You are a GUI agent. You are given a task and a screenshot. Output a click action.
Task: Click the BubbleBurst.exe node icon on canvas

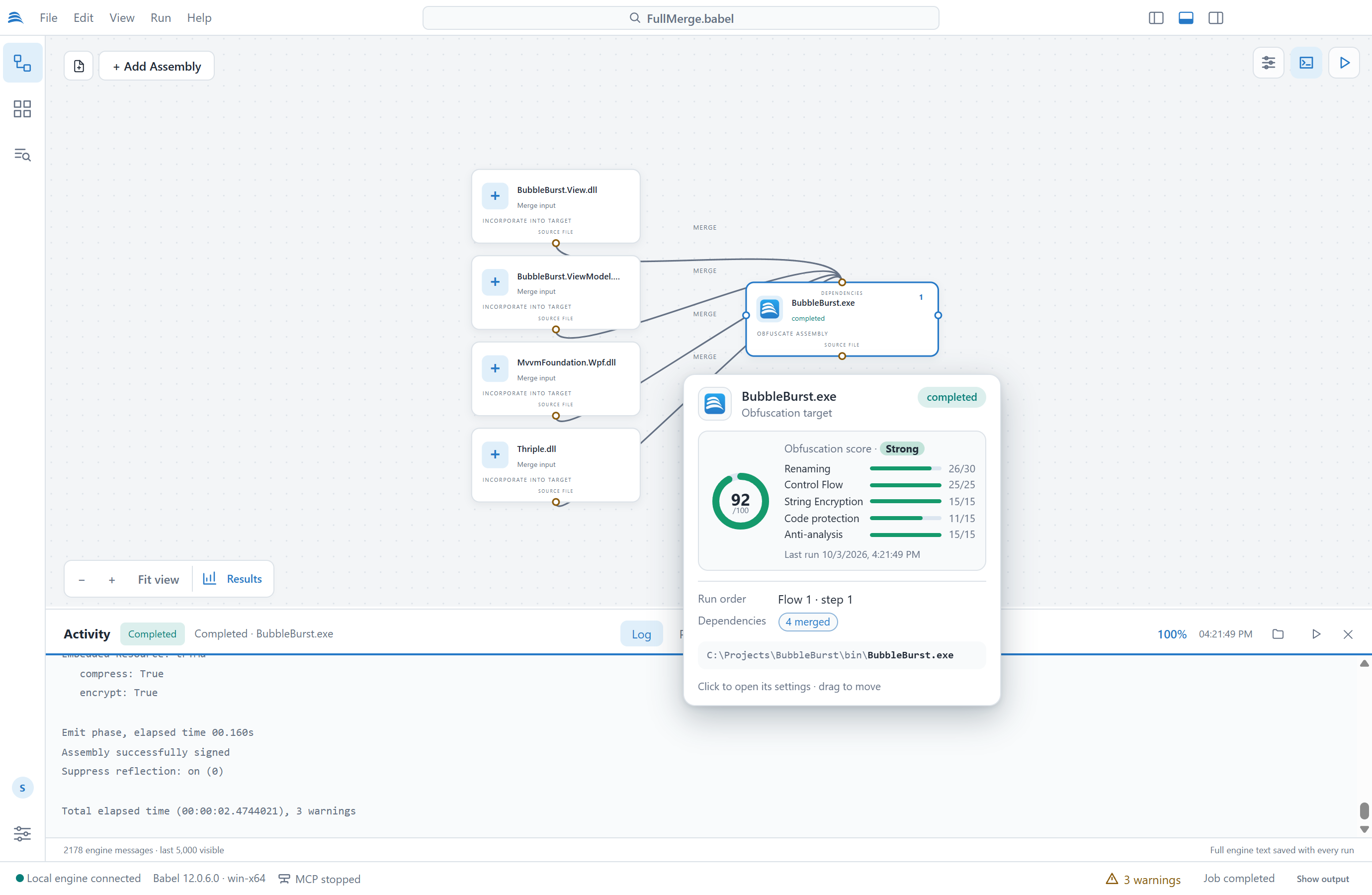pyautogui.click(x=770, y=308)
